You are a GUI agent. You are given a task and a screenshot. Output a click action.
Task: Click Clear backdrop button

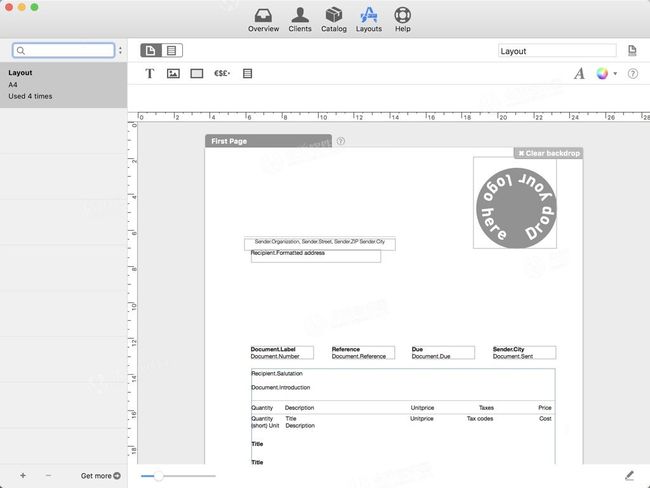click(549, 153)
